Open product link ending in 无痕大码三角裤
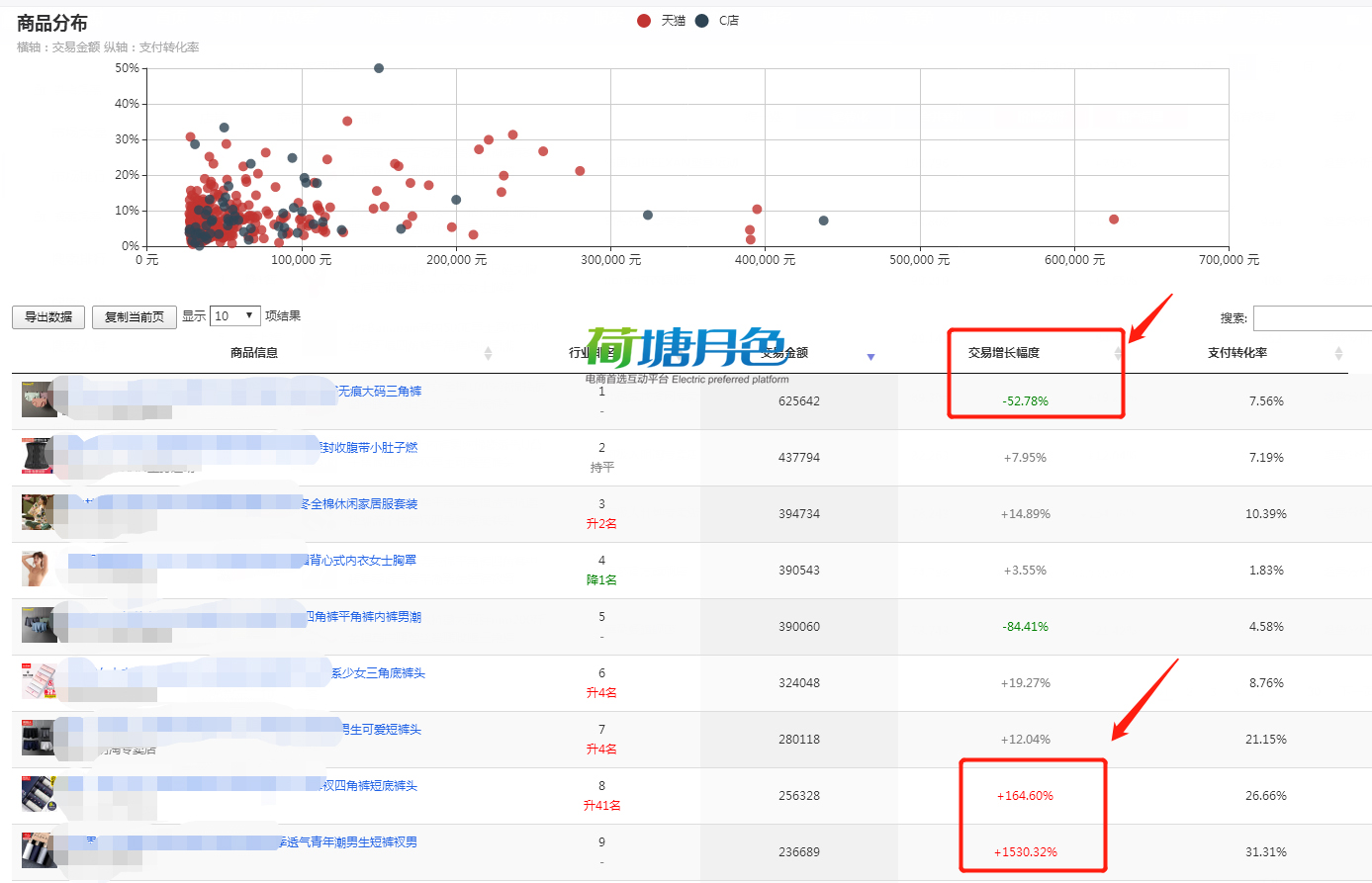Screen dimensions: 1372x883 tap(380, 392)
